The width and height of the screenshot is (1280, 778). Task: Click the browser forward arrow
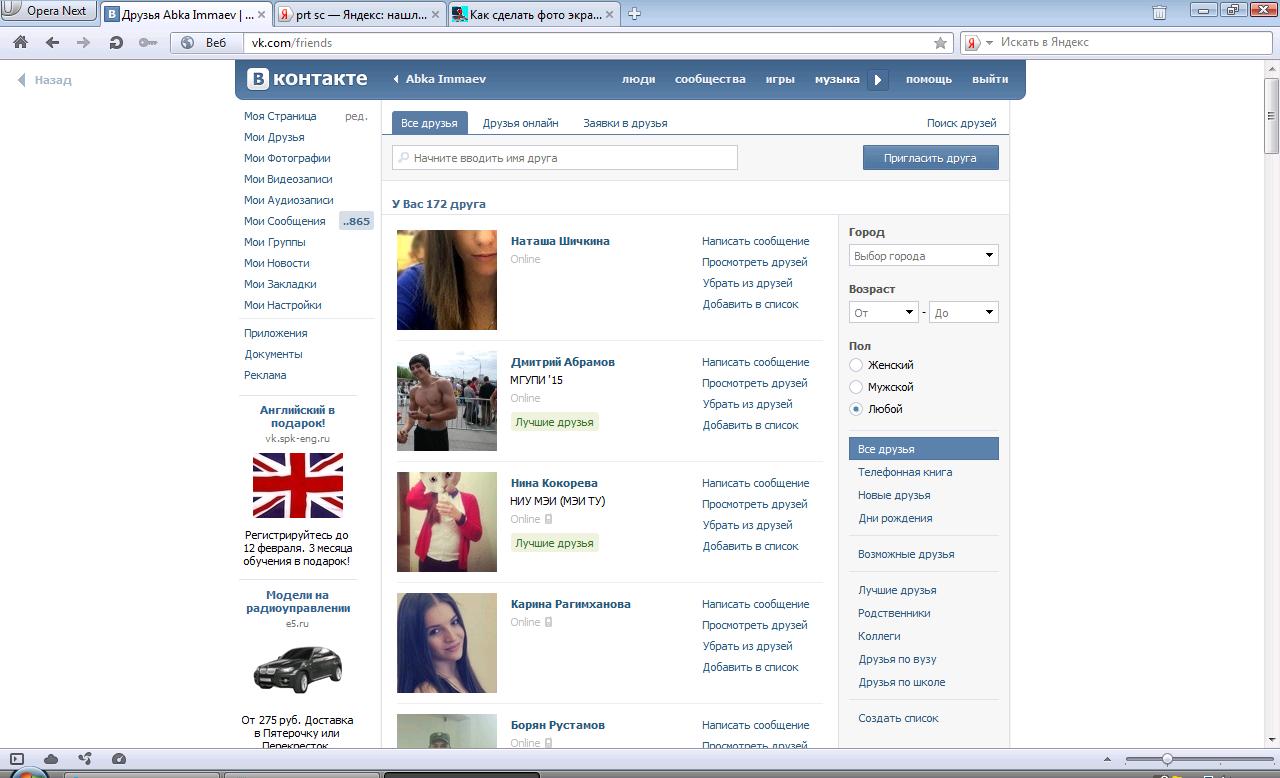point(83,43)
